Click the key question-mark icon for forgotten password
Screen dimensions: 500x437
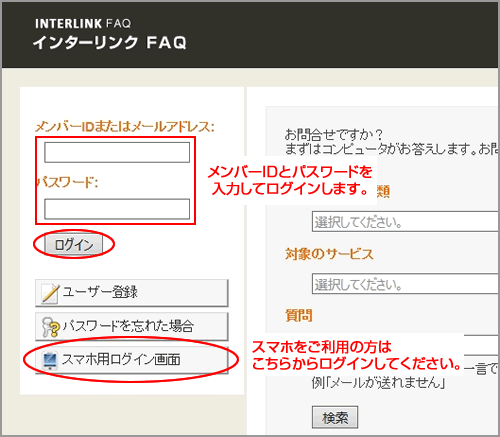[x=51, y=327]
